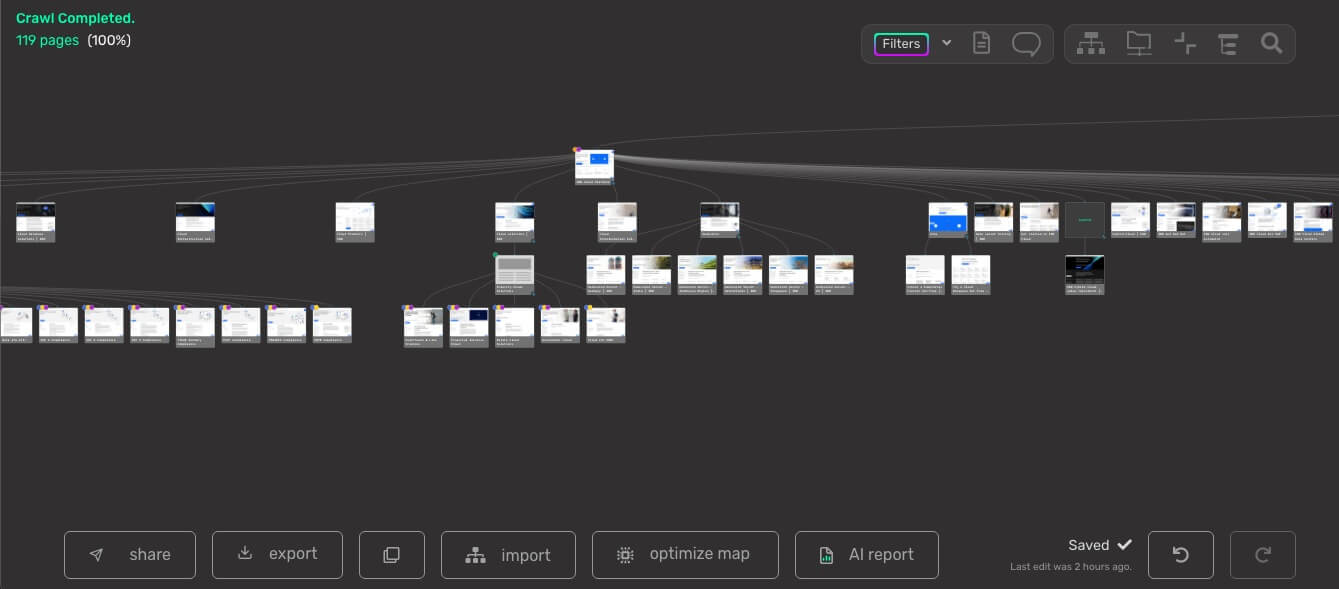Open the comments speech bubble icon
Image resolution: width=1339 pixels, height=589 pixels.
1026,44
